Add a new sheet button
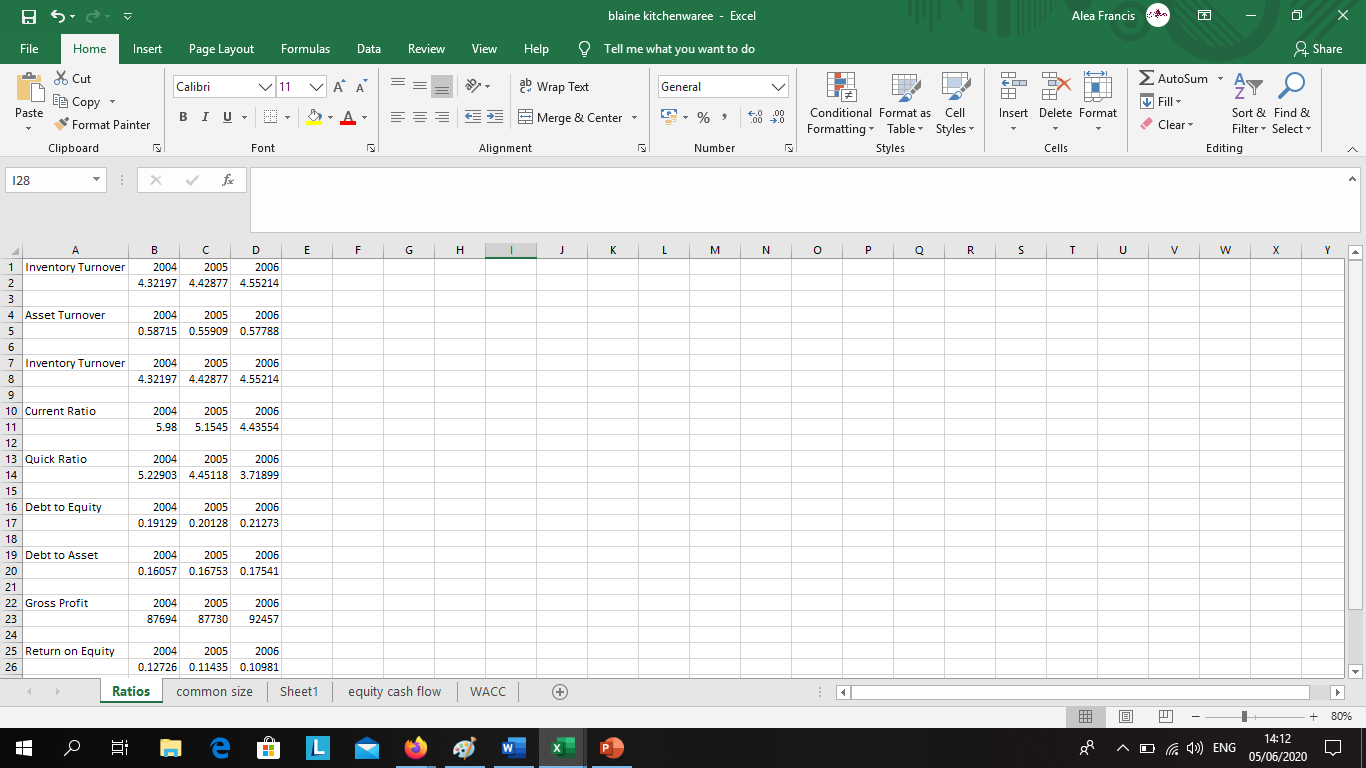Image resolution: width=1366 pixels, height=768 pixels. 560,691
